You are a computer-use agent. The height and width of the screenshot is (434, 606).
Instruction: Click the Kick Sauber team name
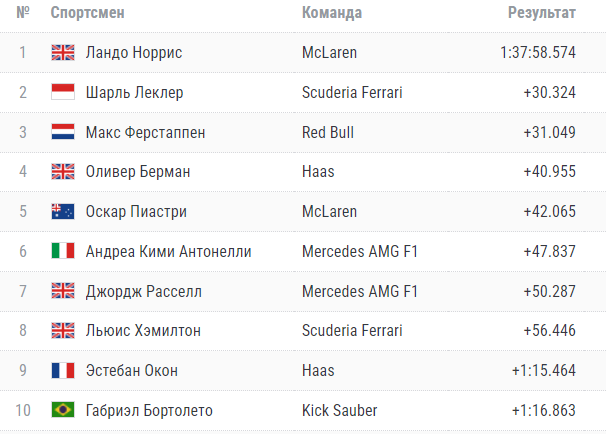pos(338,410)
